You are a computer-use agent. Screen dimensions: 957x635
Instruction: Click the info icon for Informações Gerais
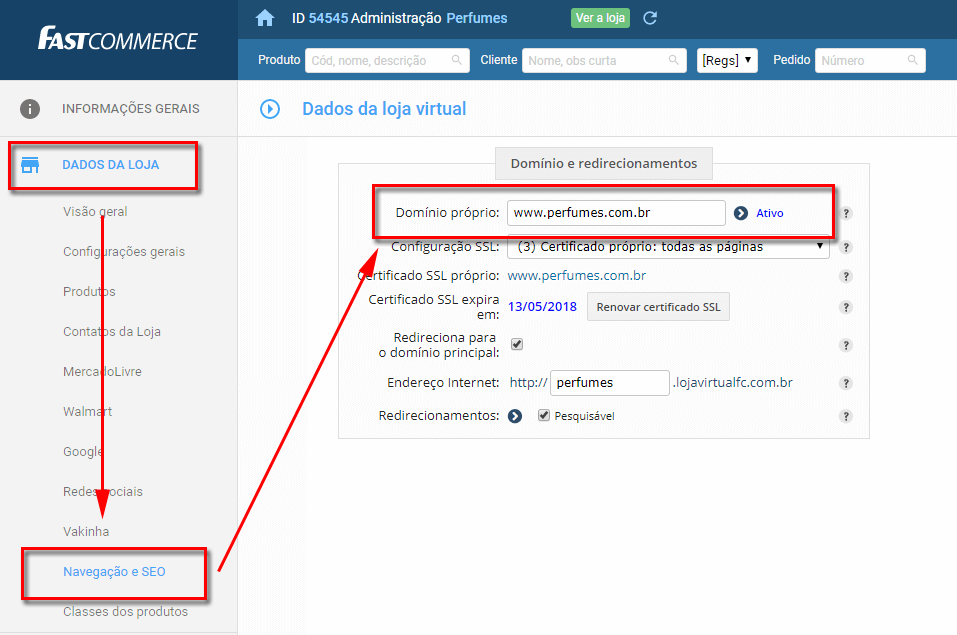[x=30, y=109]
